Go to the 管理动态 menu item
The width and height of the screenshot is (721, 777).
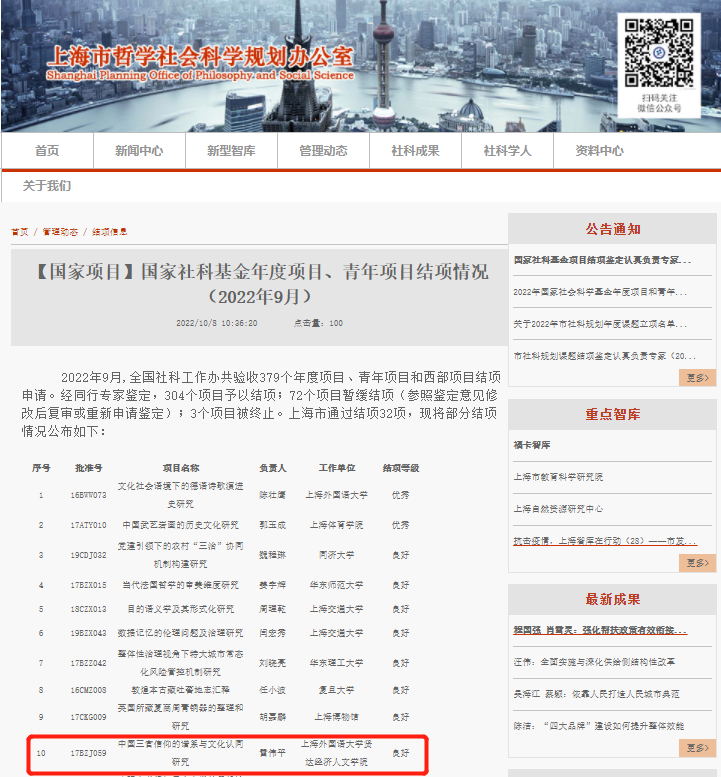(x=323, y=151)
